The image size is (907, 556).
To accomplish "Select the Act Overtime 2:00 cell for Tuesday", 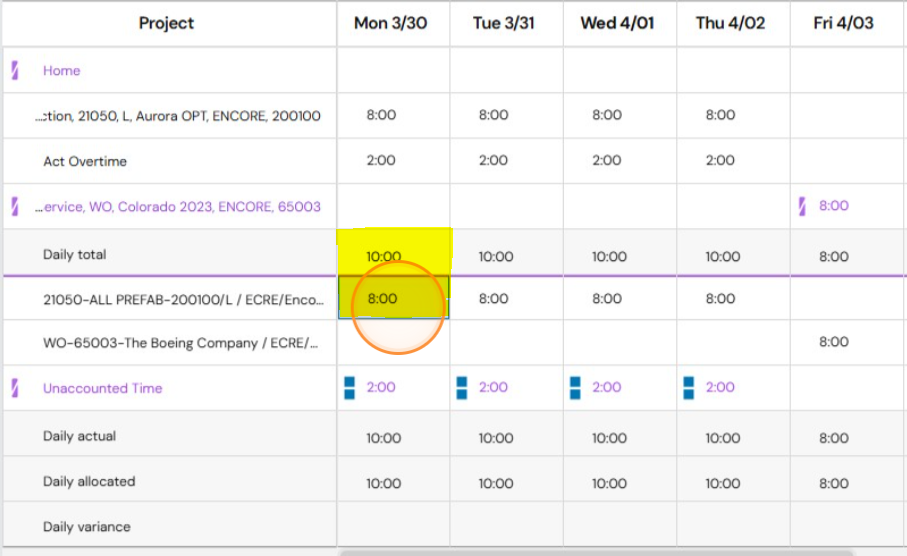I will point(506,161).
